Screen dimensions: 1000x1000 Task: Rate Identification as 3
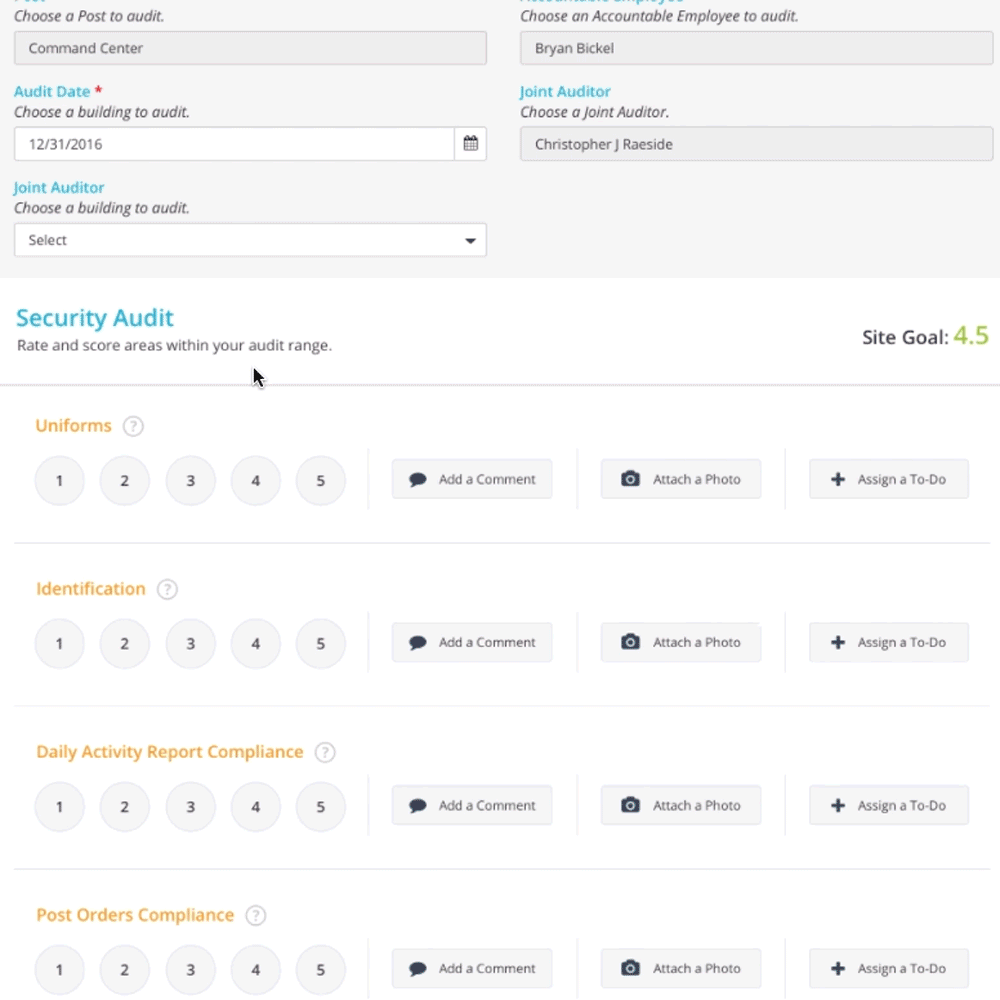coord(190,643)
